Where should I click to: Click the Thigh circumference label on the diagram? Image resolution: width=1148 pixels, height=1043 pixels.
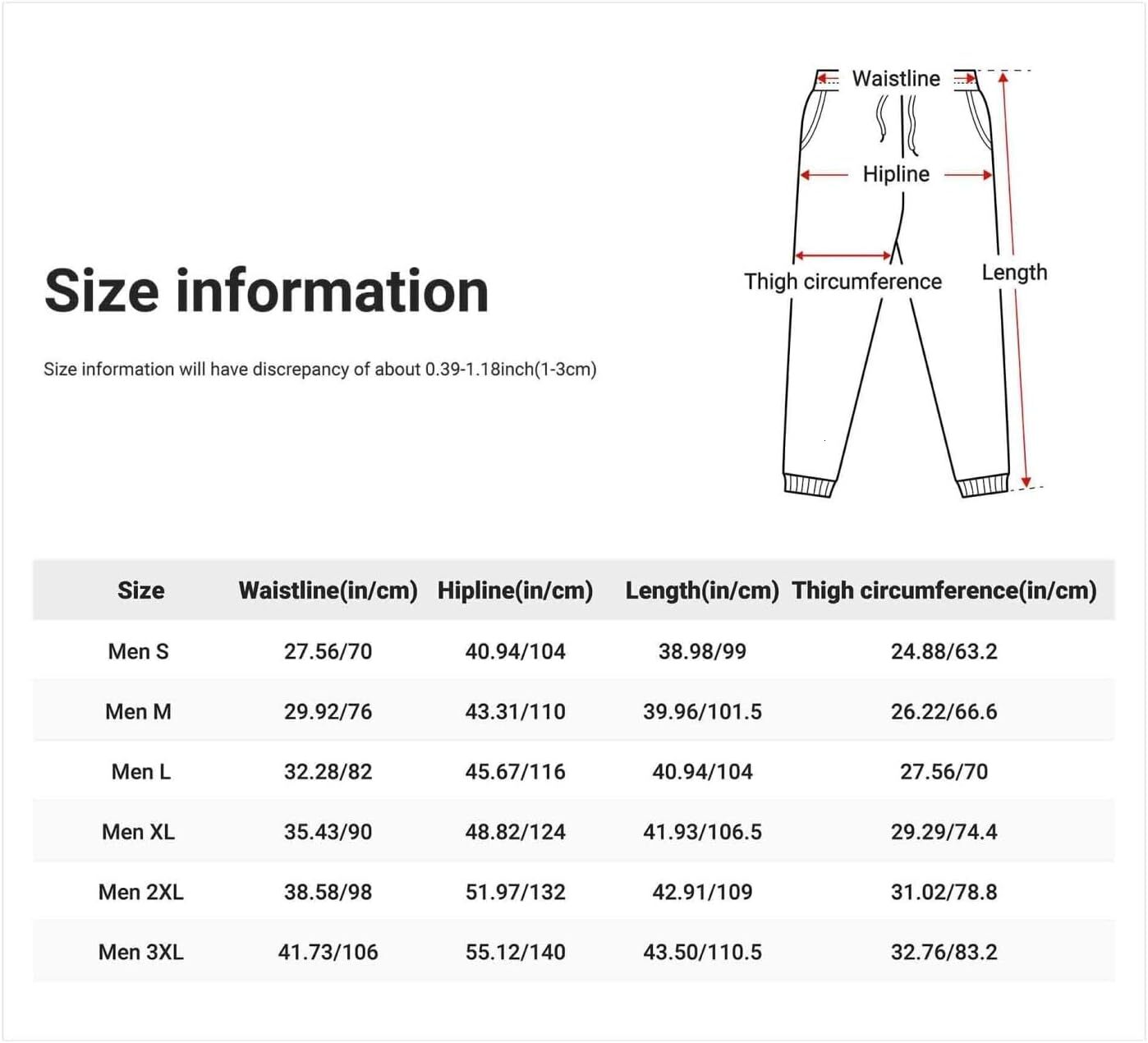point(843,282)
